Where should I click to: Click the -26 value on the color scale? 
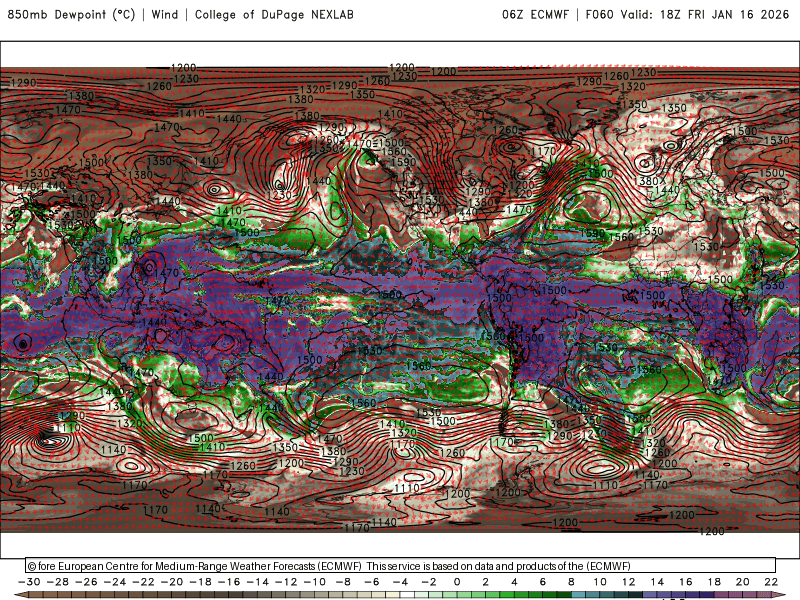coord(86,582)
